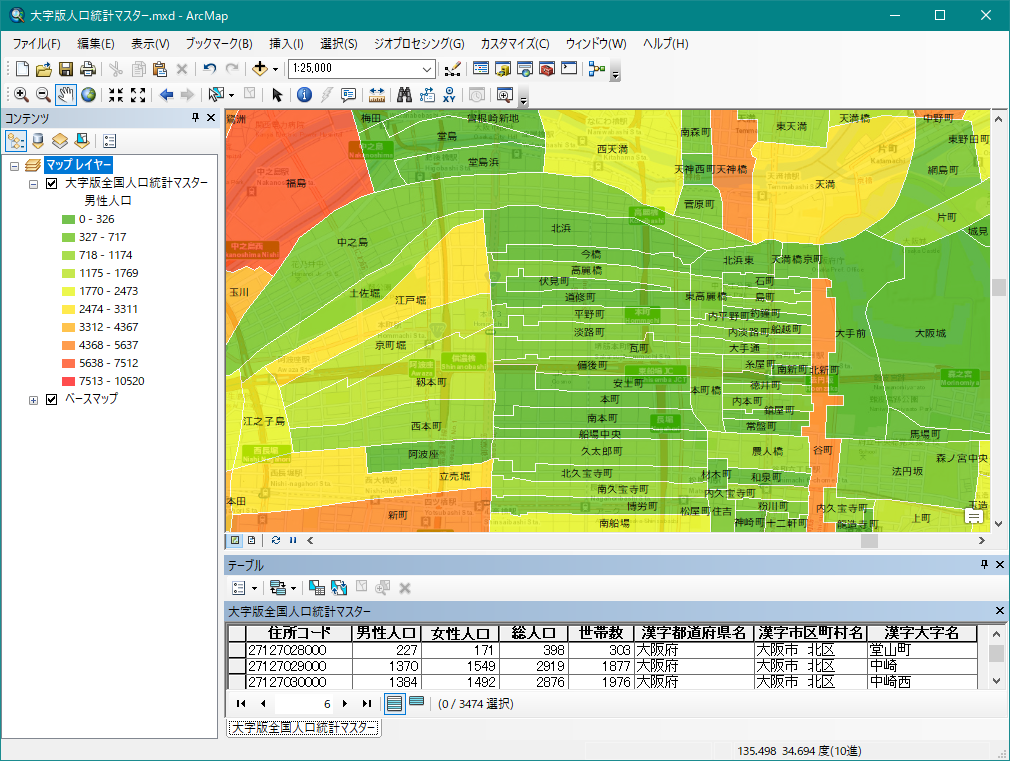Select the 大字版全国人口統計マスター table tab
Image resolution: width=1010 pixels, height=761 pixels.
click(303, 727)
